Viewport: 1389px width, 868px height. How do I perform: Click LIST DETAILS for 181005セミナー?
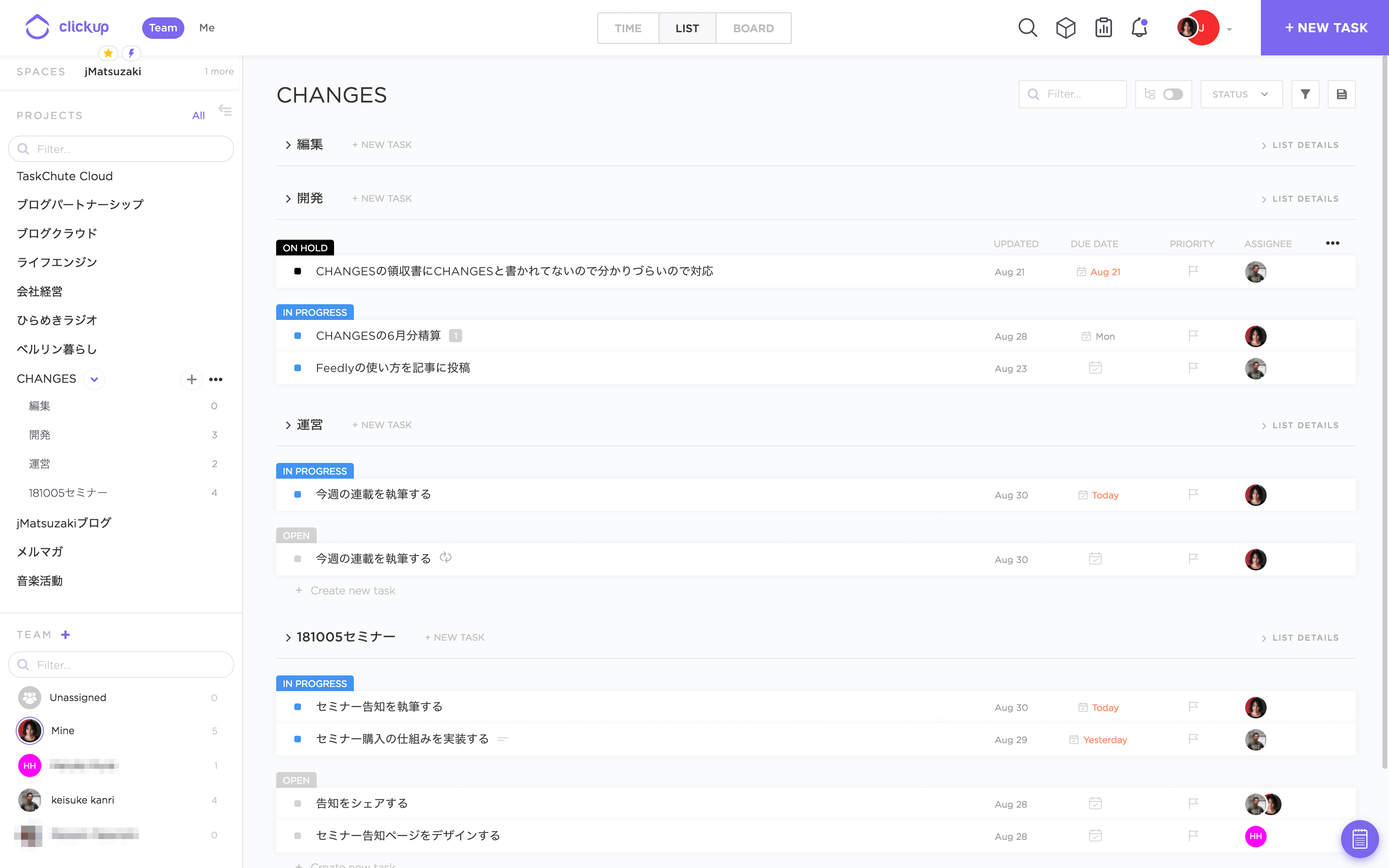pos(1300,637)
